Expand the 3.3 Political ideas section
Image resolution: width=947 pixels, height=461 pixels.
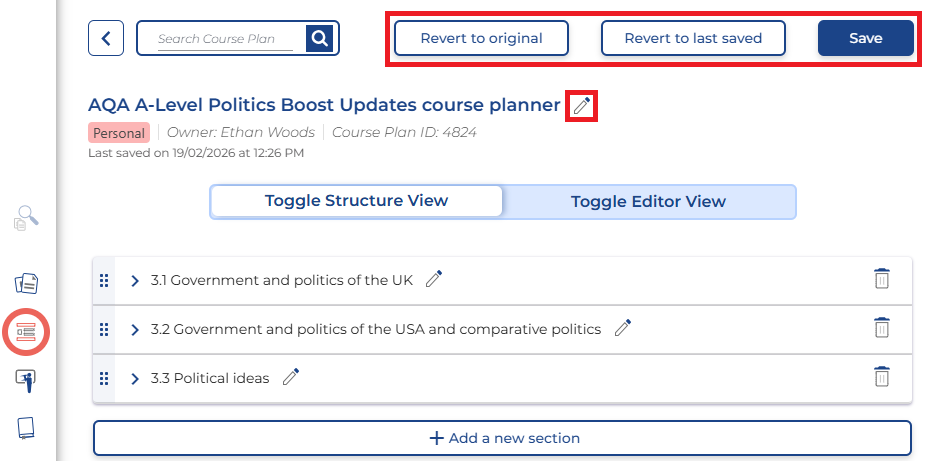point(135,379)
